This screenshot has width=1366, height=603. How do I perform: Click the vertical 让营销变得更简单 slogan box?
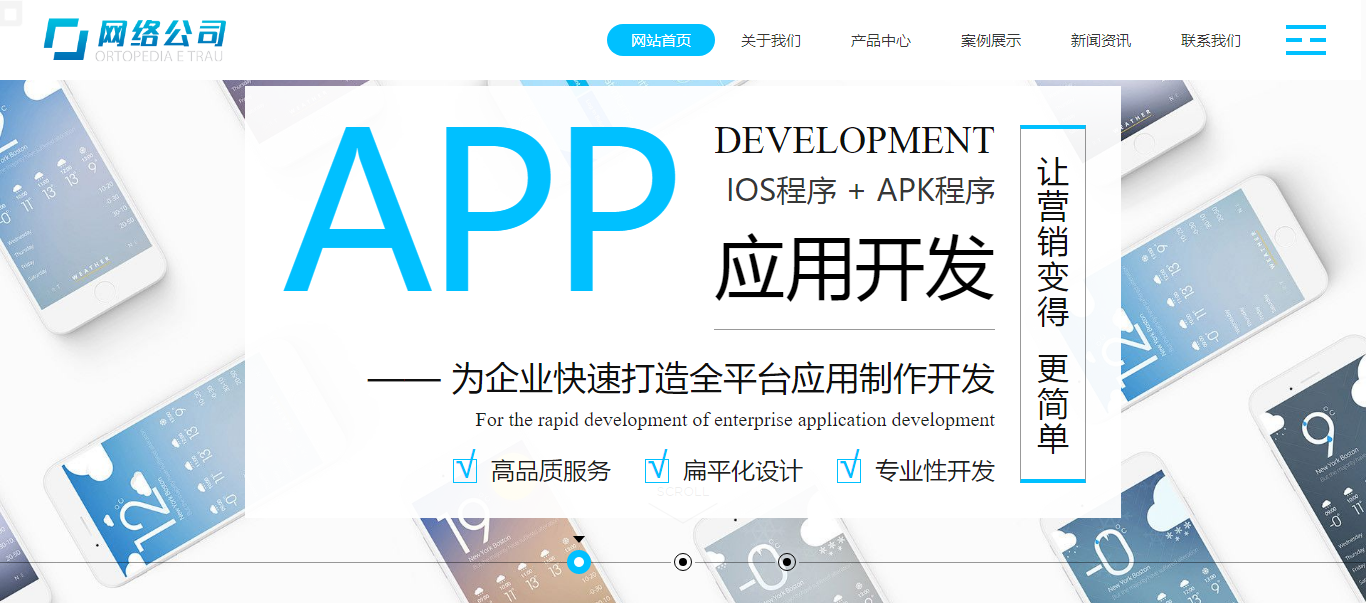click(x=1052, y=304)
